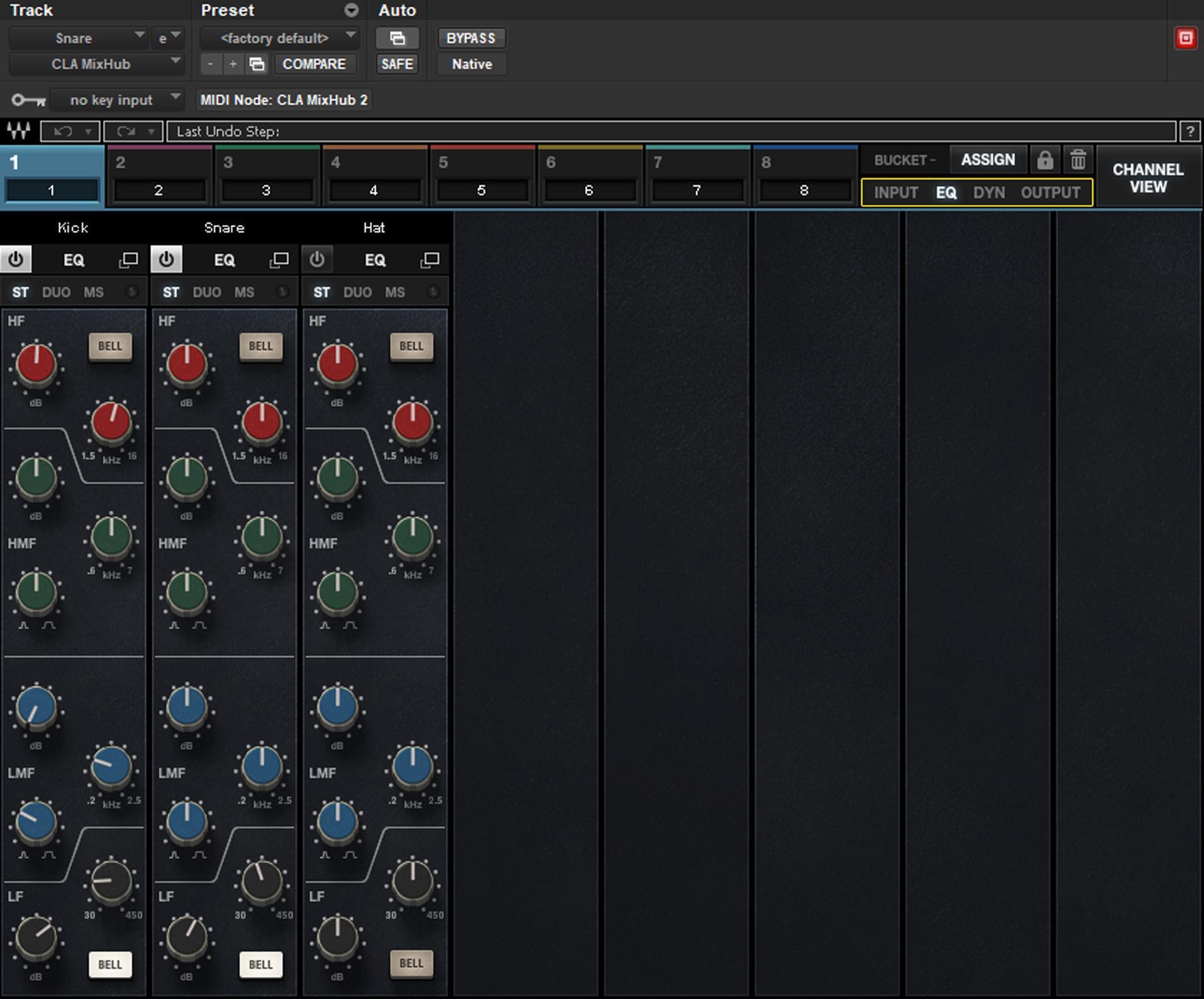The width and height of the screenshot is (1204, 999).
Task: Click the COMPARE button
Action: point(315,64)
